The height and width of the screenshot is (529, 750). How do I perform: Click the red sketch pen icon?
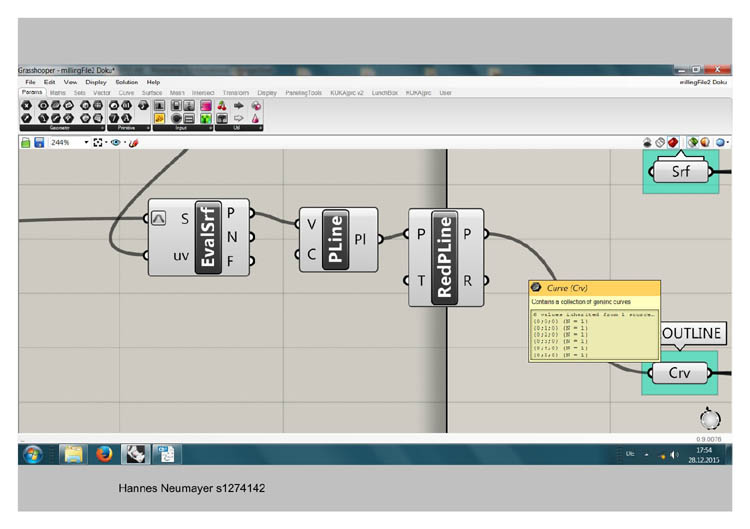click(134, 143)
